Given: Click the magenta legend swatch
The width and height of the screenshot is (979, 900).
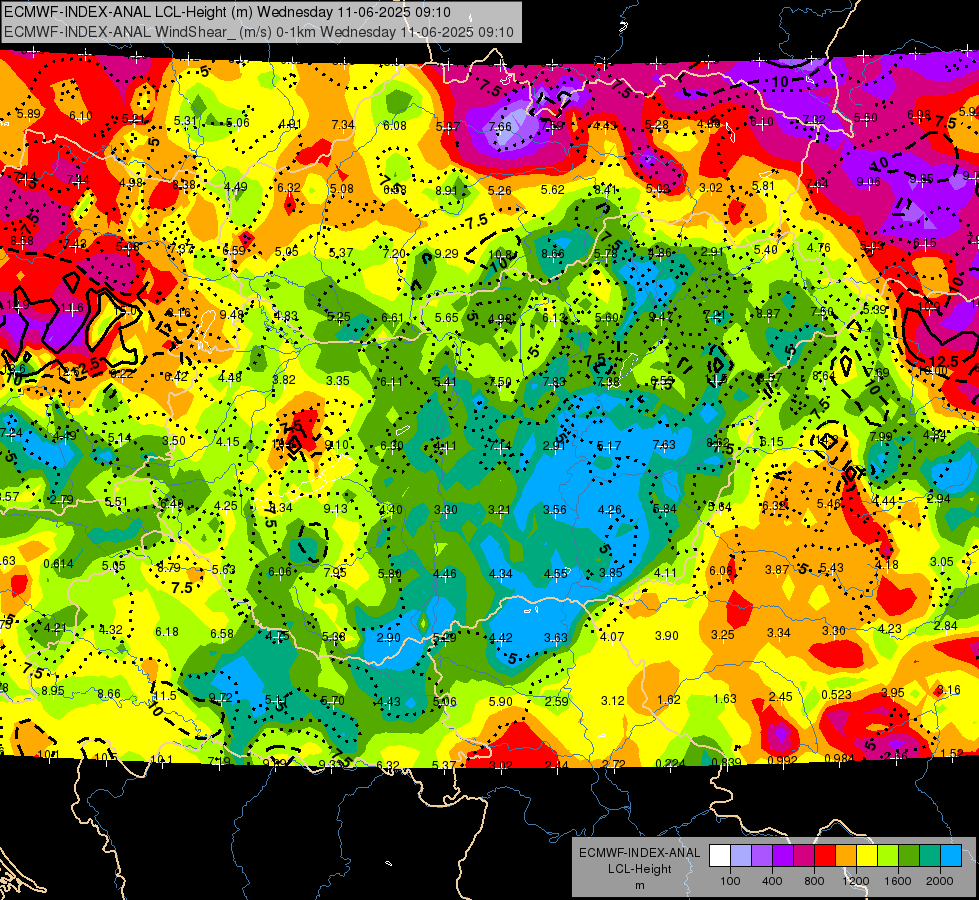Looking at the screenshot, I should tap(804, 856).
